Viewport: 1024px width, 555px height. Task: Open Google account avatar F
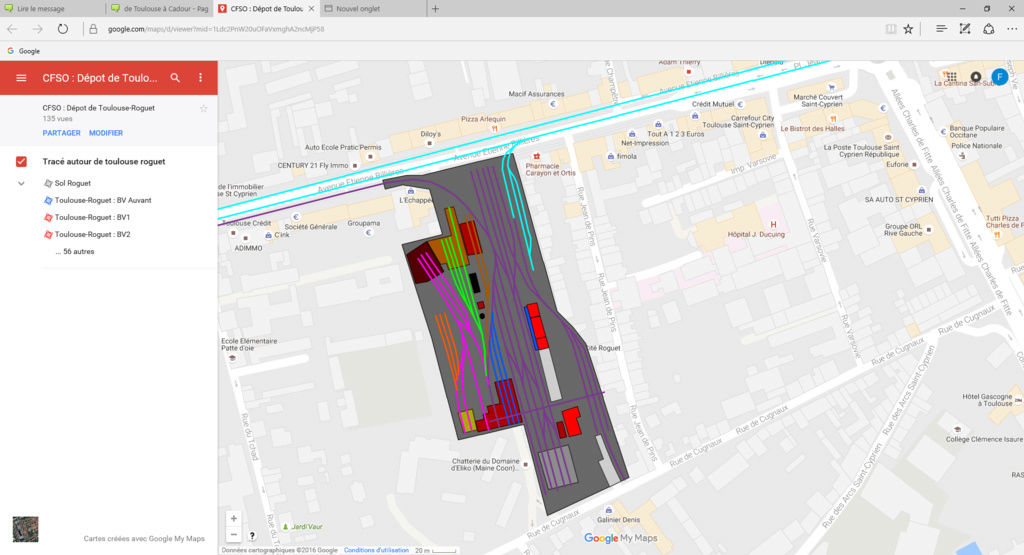click(x=999, y=77)
